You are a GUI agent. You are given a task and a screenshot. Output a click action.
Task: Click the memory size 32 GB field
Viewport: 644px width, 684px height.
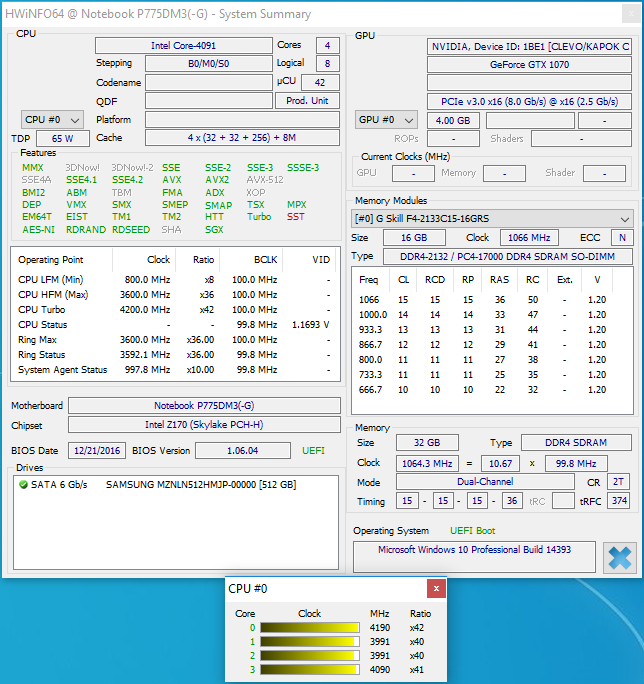click(427, 442)
